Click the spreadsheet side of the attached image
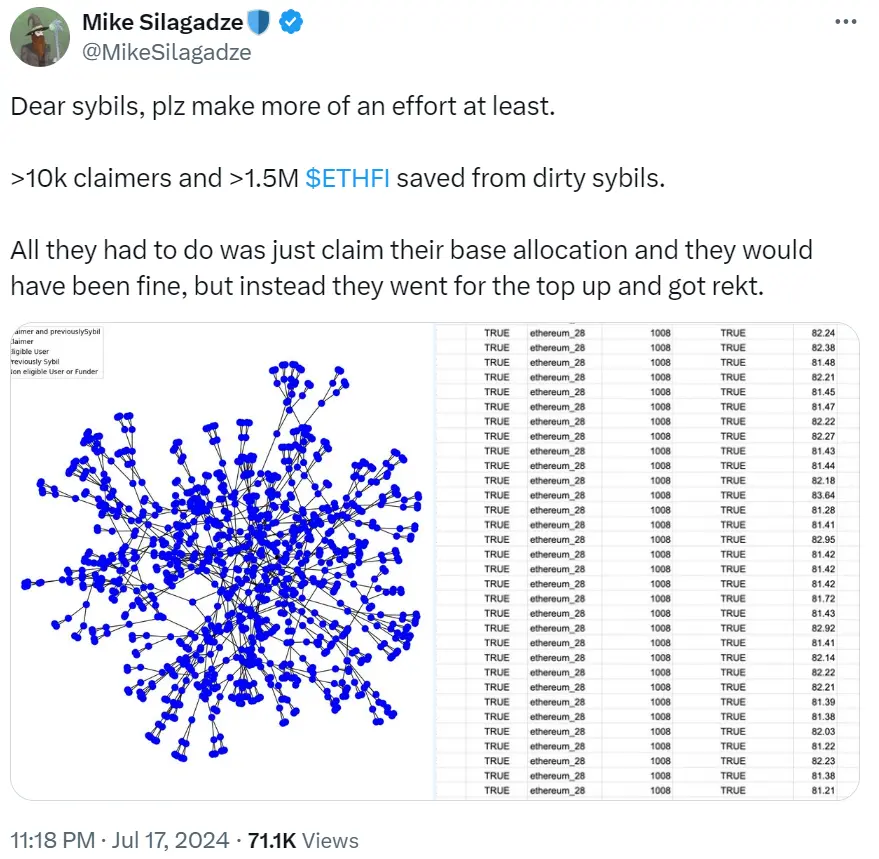 (650, 560)
